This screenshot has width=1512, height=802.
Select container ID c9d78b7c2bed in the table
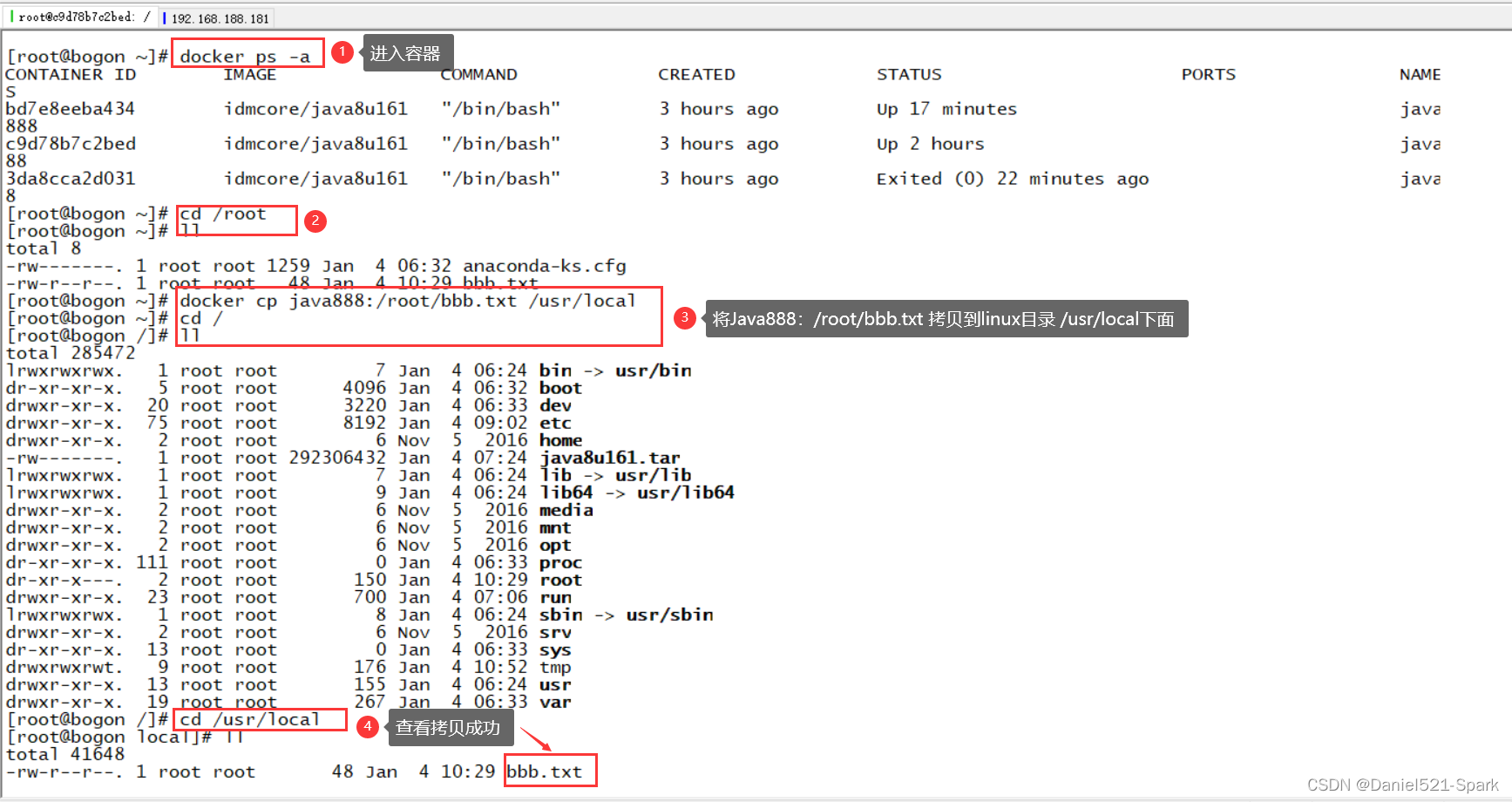71,144
